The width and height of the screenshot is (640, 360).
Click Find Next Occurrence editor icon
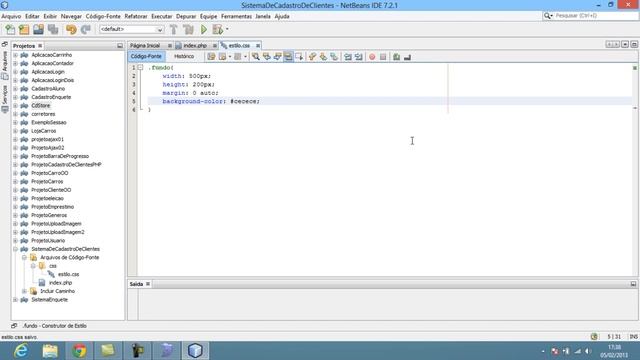(x=278, y=57)
